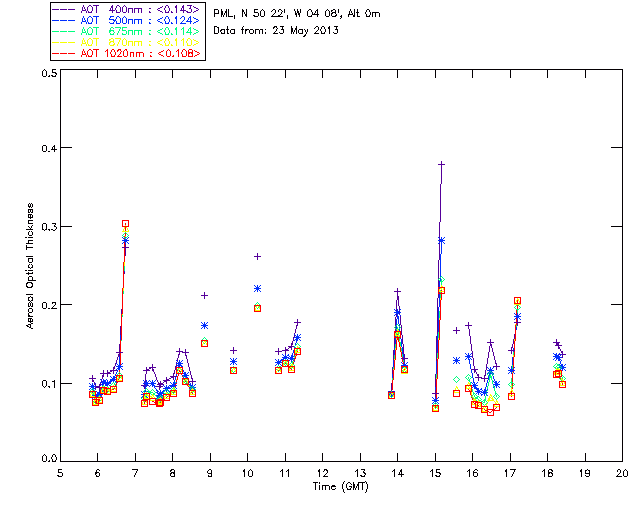Click the x-axis label 17

pyautogui.click(x=510, y=473)
